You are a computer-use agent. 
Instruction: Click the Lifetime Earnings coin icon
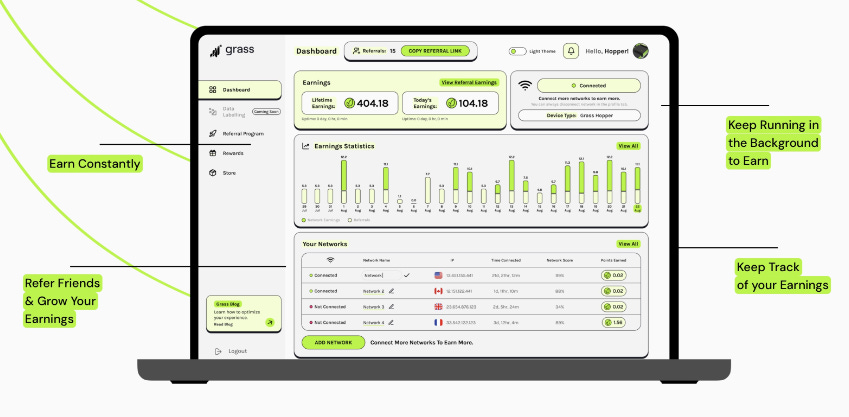[350, 103]
